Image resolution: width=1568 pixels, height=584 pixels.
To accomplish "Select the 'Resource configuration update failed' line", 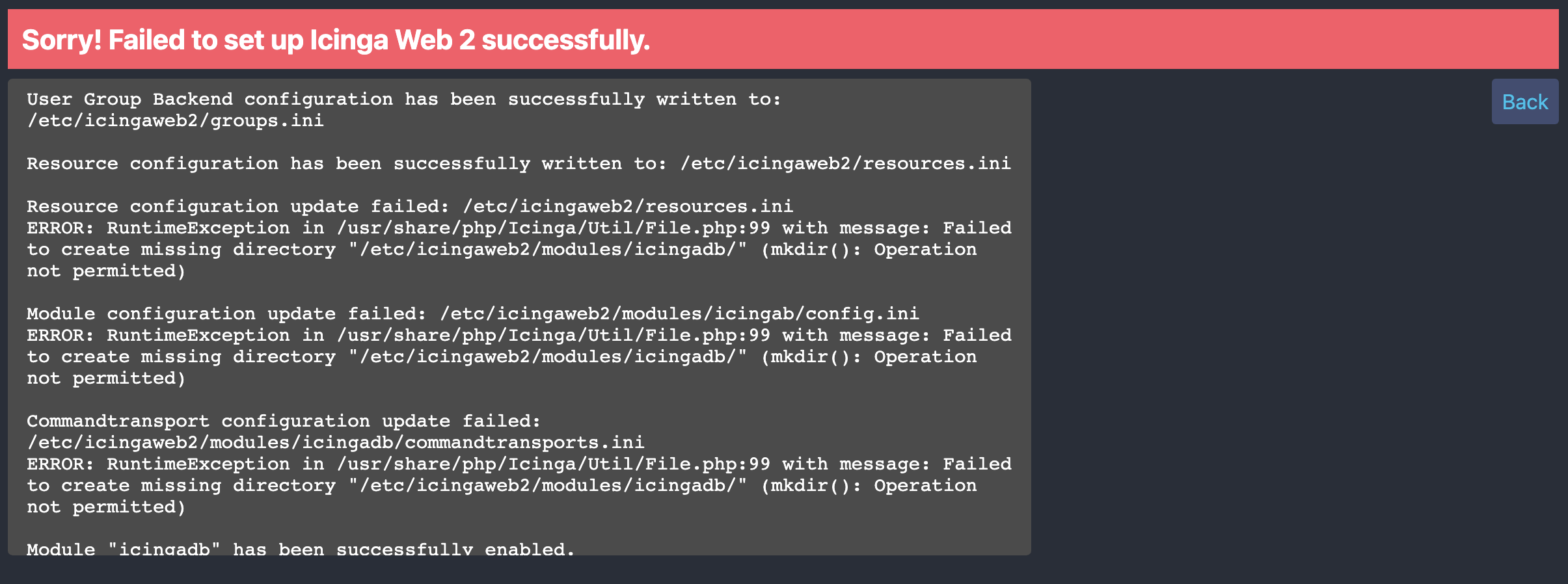I will click(x=410, y=207).
